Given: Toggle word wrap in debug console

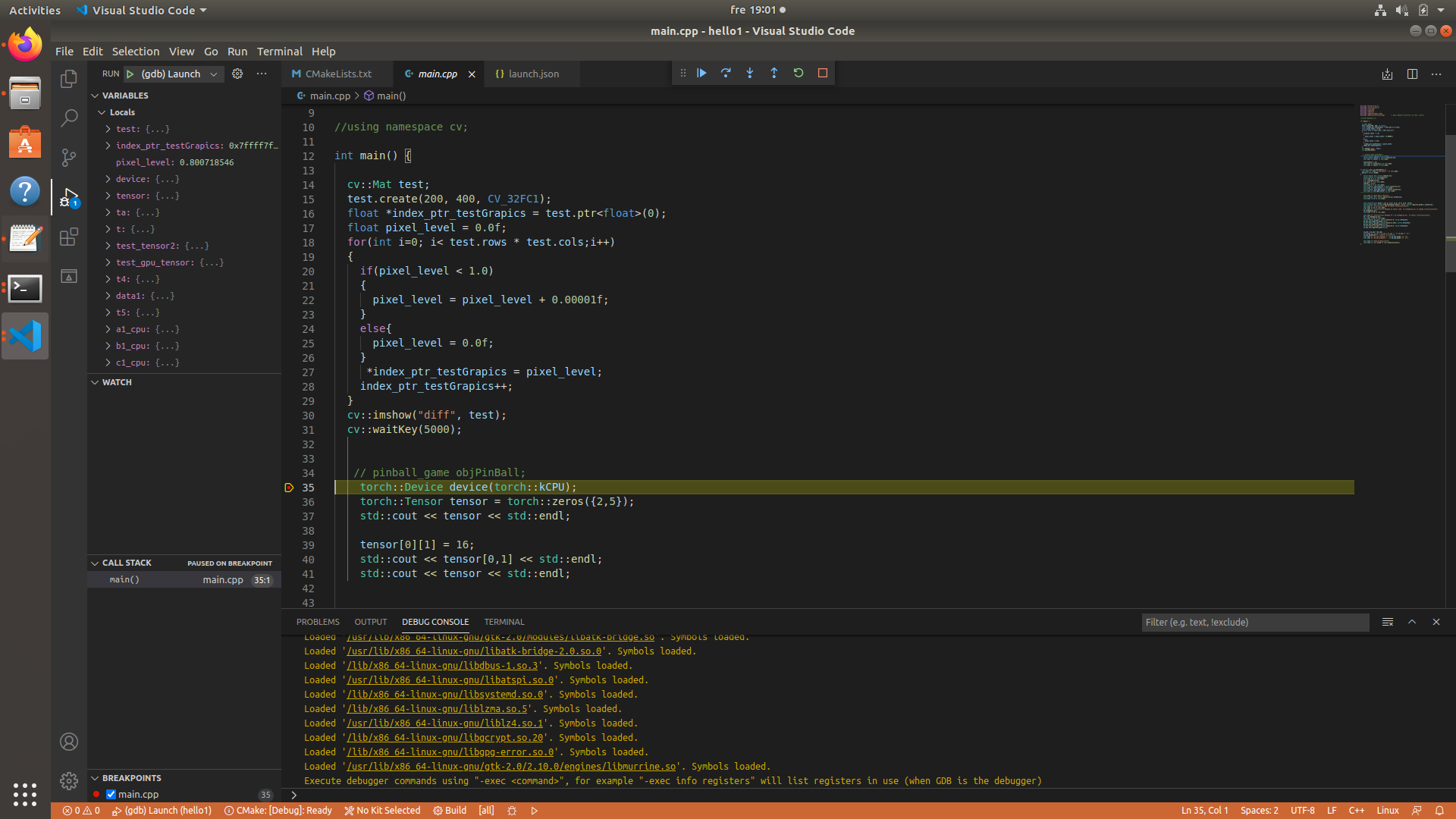Looking at the screenshot, I should pos(1388,622).
